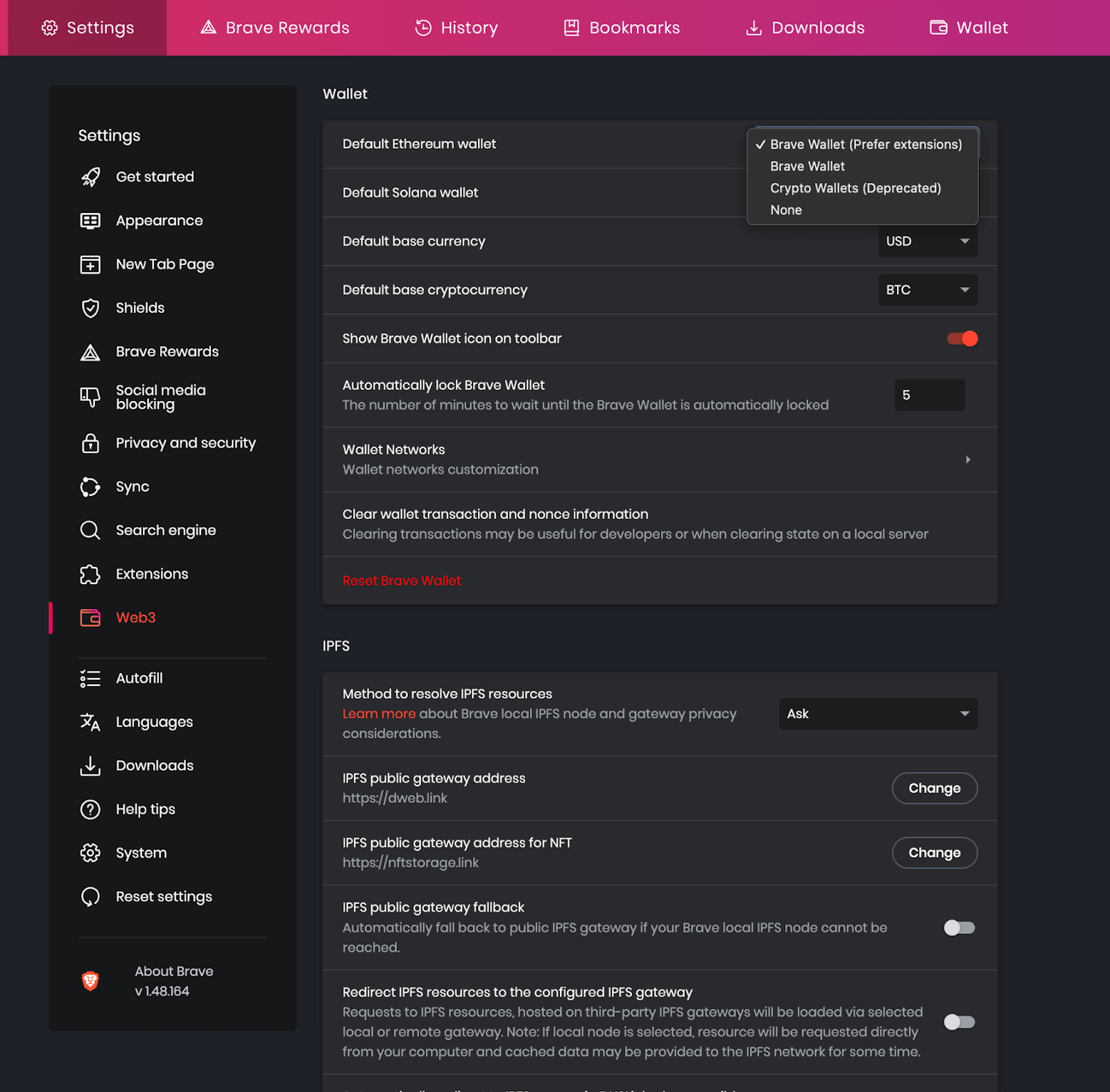Image resolution: width=1110 pixels, height=1092 pixels.
Task: Click Reset Brave Wallet
Action: point(401,580)
